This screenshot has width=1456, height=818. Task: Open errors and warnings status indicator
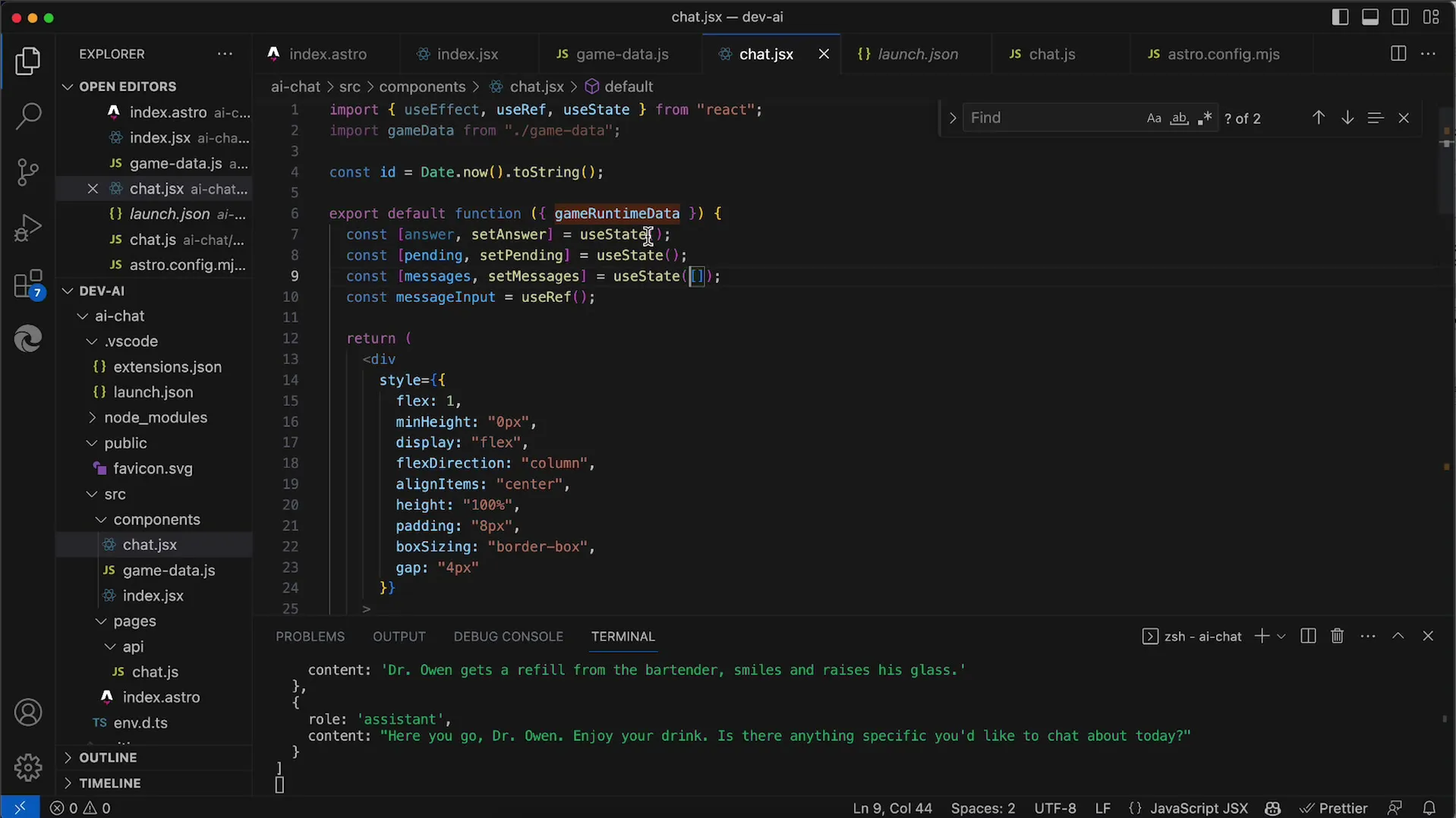coord(80,808)
